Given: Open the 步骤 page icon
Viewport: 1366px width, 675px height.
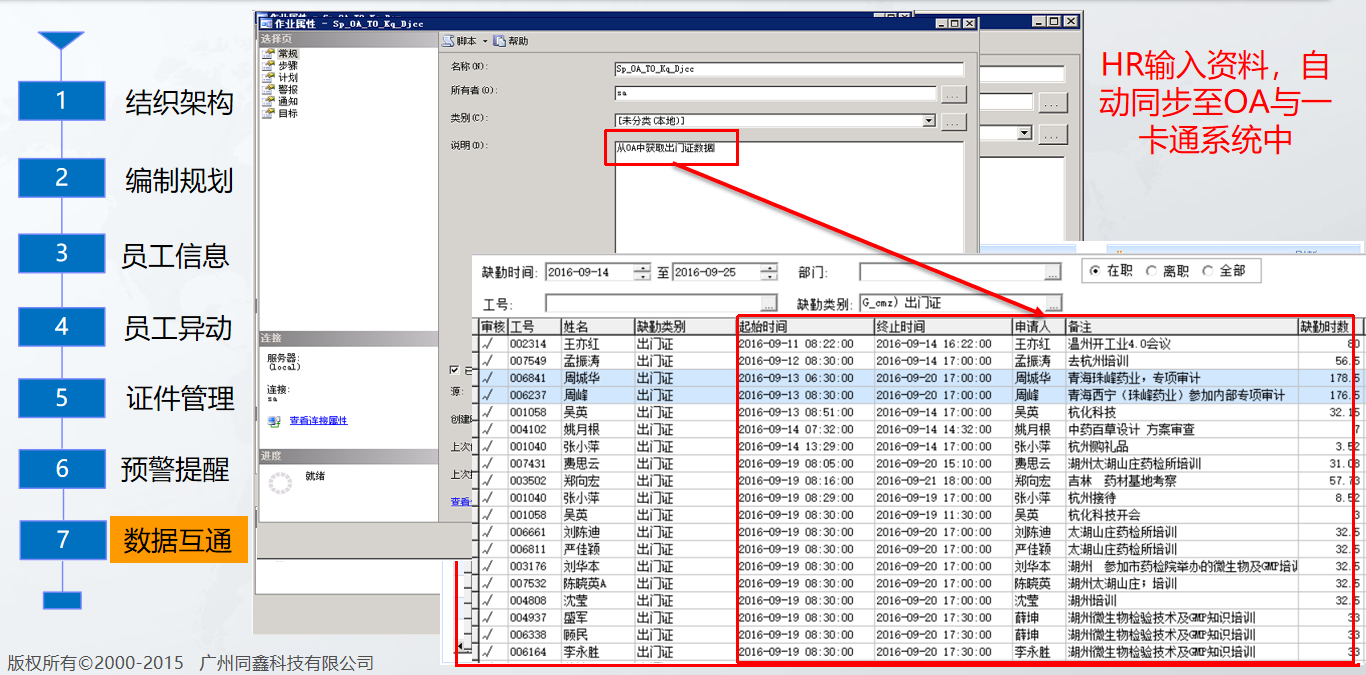Looking at the screenshot, I should (267, 66).
